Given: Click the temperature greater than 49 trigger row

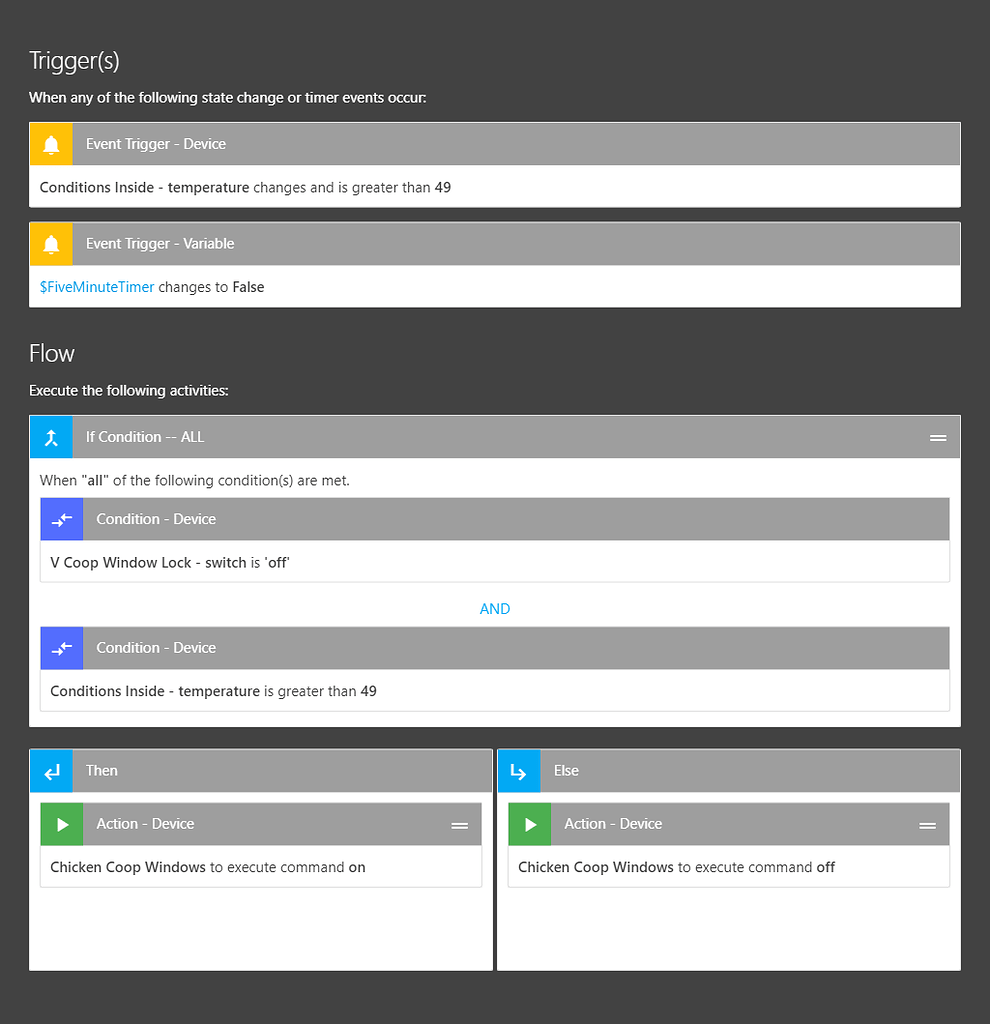Looking at the screenshot, I should click(x=245, y=187).
